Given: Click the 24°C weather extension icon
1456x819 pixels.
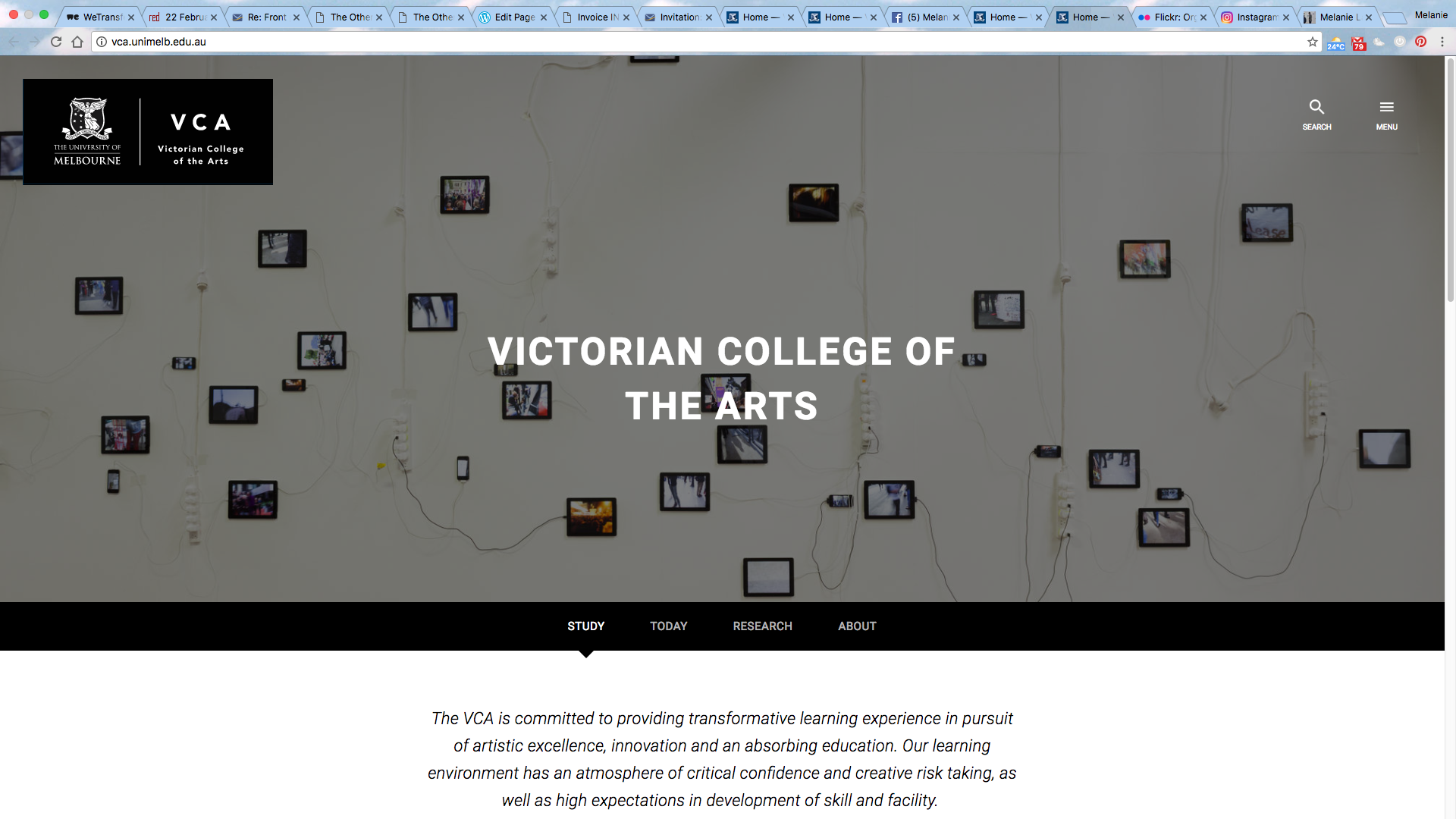Looking at the screenshot, I should coord(1335,43).
